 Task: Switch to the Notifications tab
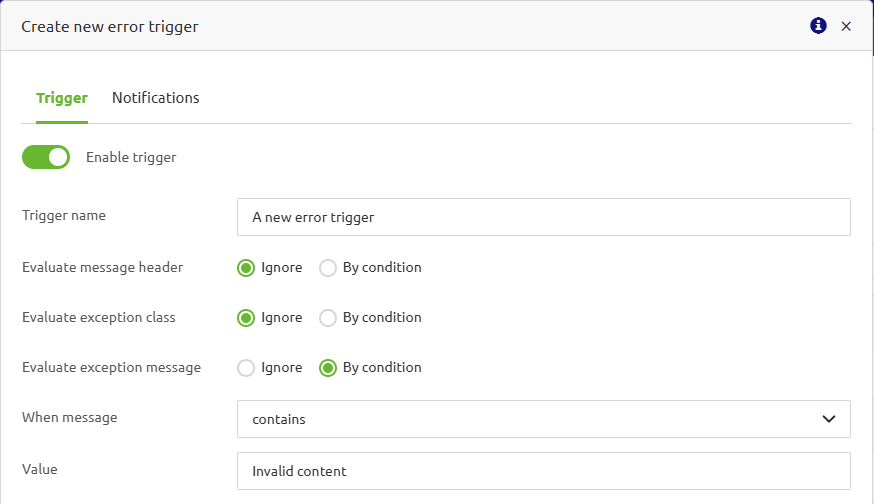155,98
